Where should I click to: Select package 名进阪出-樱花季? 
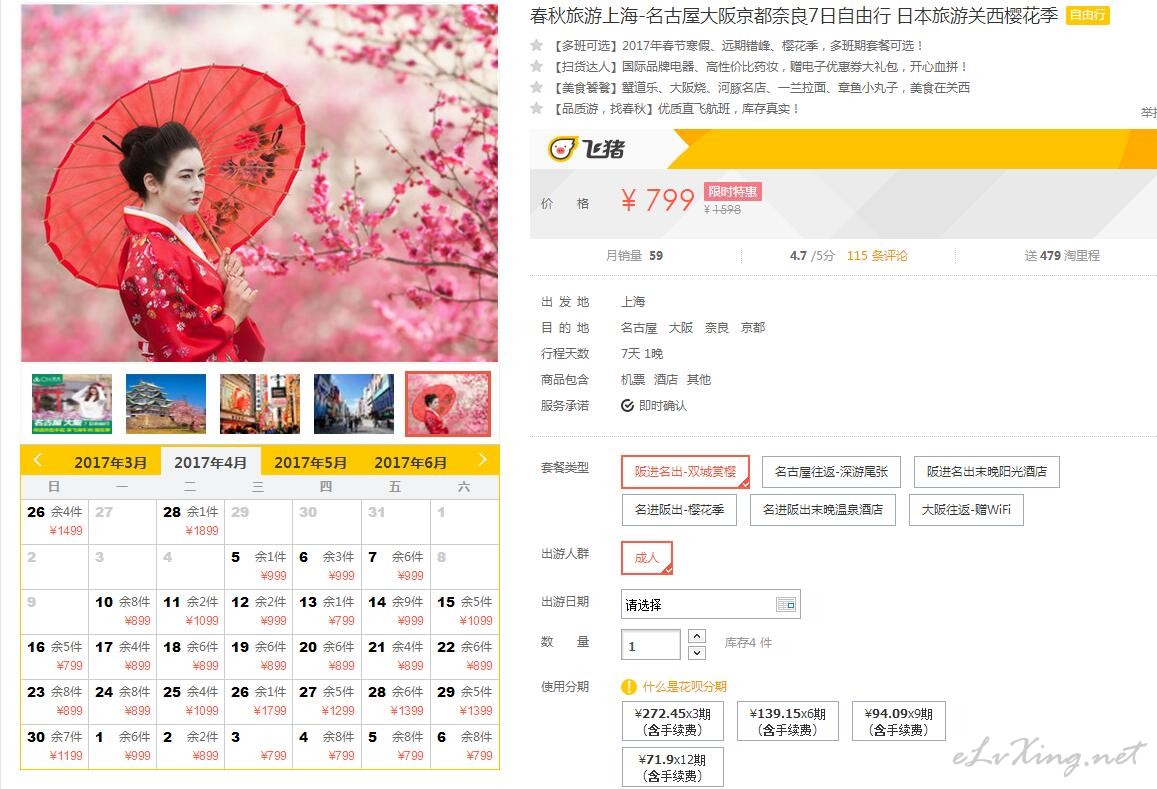[x=679, y=510]
